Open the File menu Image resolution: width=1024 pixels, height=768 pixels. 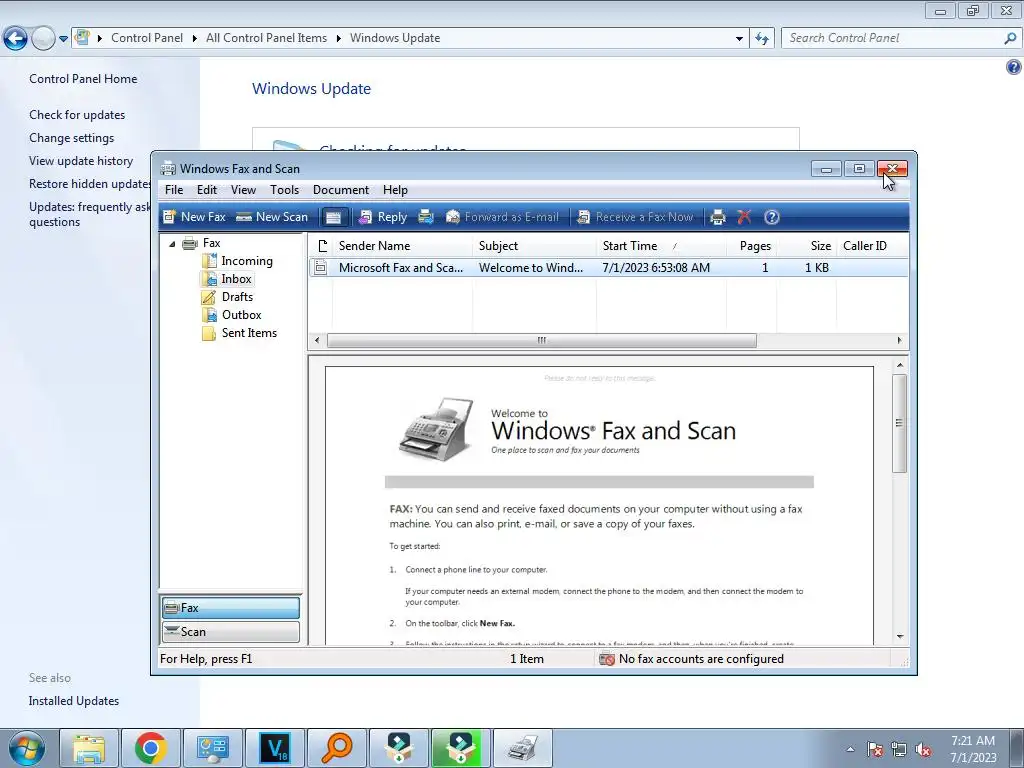click(x=174, y=190)
